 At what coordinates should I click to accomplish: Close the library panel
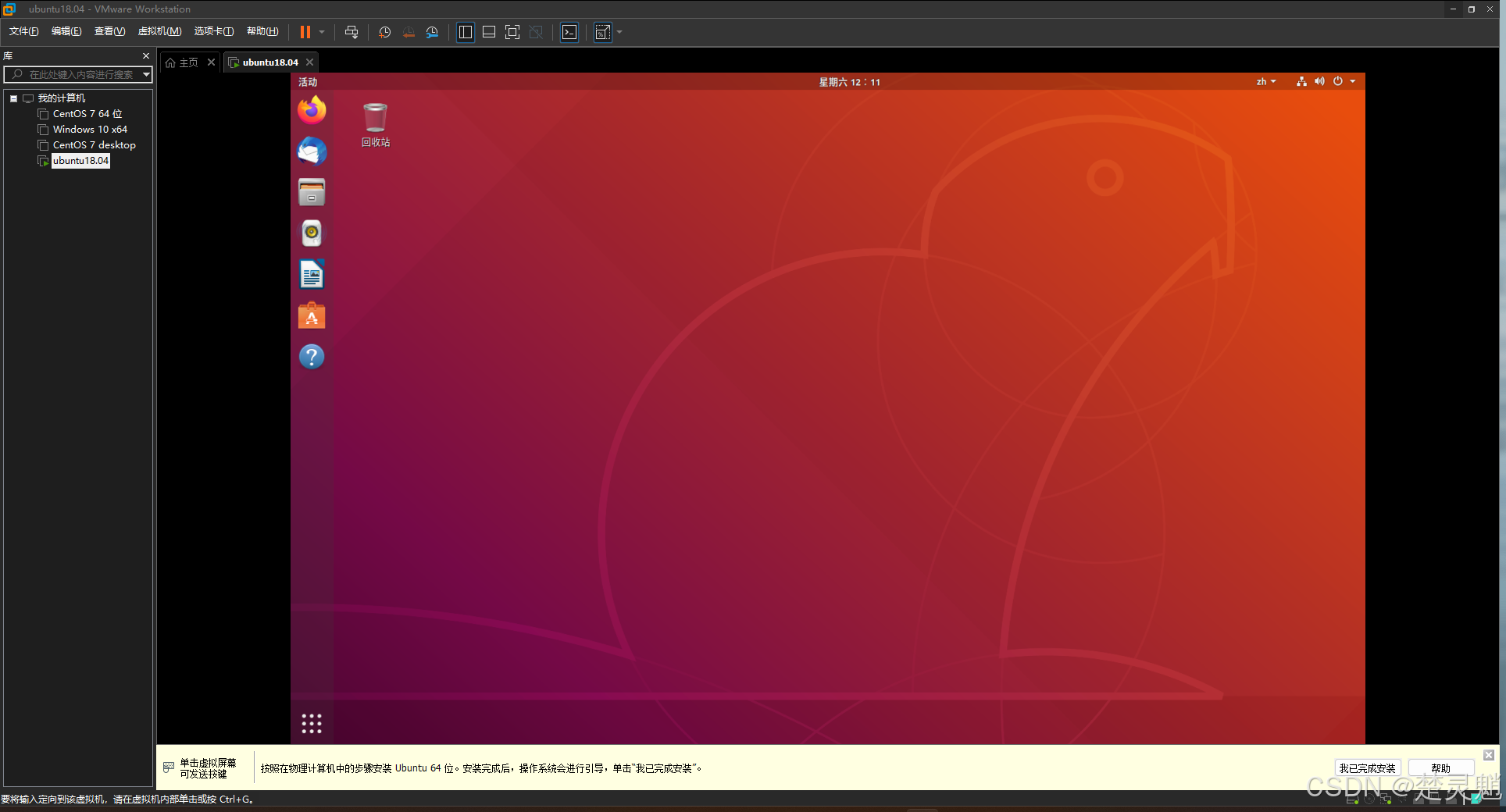pos(146,56)
